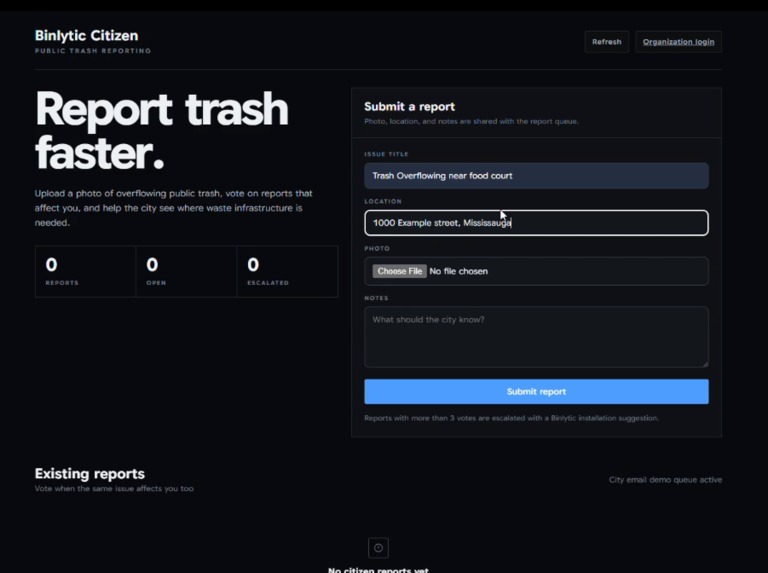
Task: Click the Notes text area
Action: tap(536, 337)
